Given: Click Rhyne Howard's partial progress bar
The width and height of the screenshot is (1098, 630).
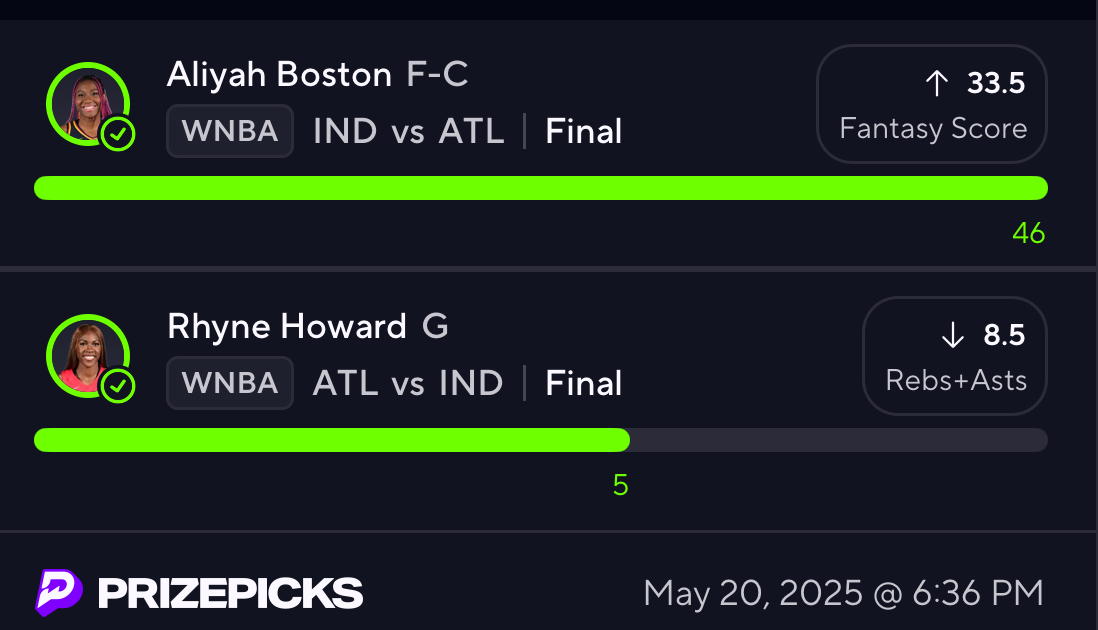Looking at the screenshot, I should coord(541,440).
